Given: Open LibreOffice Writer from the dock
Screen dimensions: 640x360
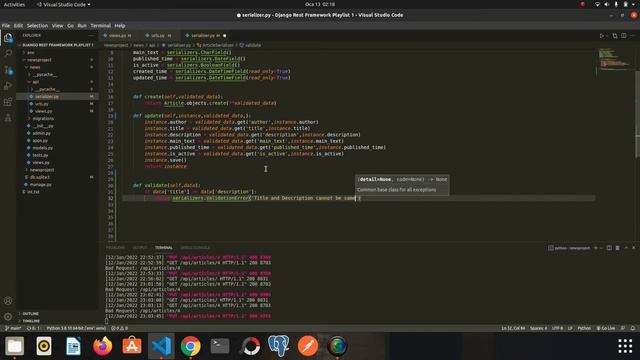Looking at the screenshot, I should click(x=73, y=346).
